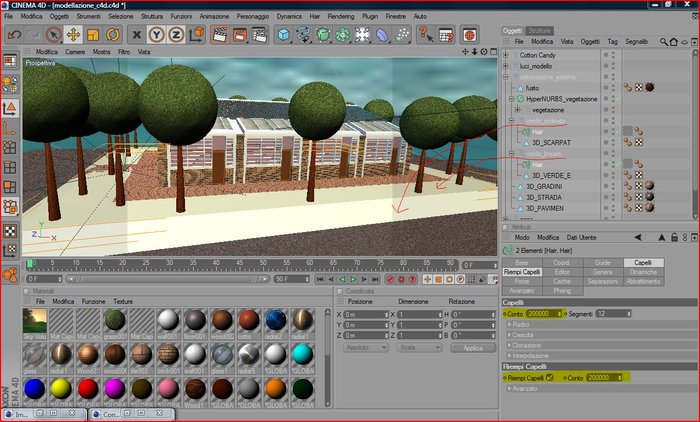Toggle visibility dot for fusto object
Screen dimensions: 700x422
[606, 87]
